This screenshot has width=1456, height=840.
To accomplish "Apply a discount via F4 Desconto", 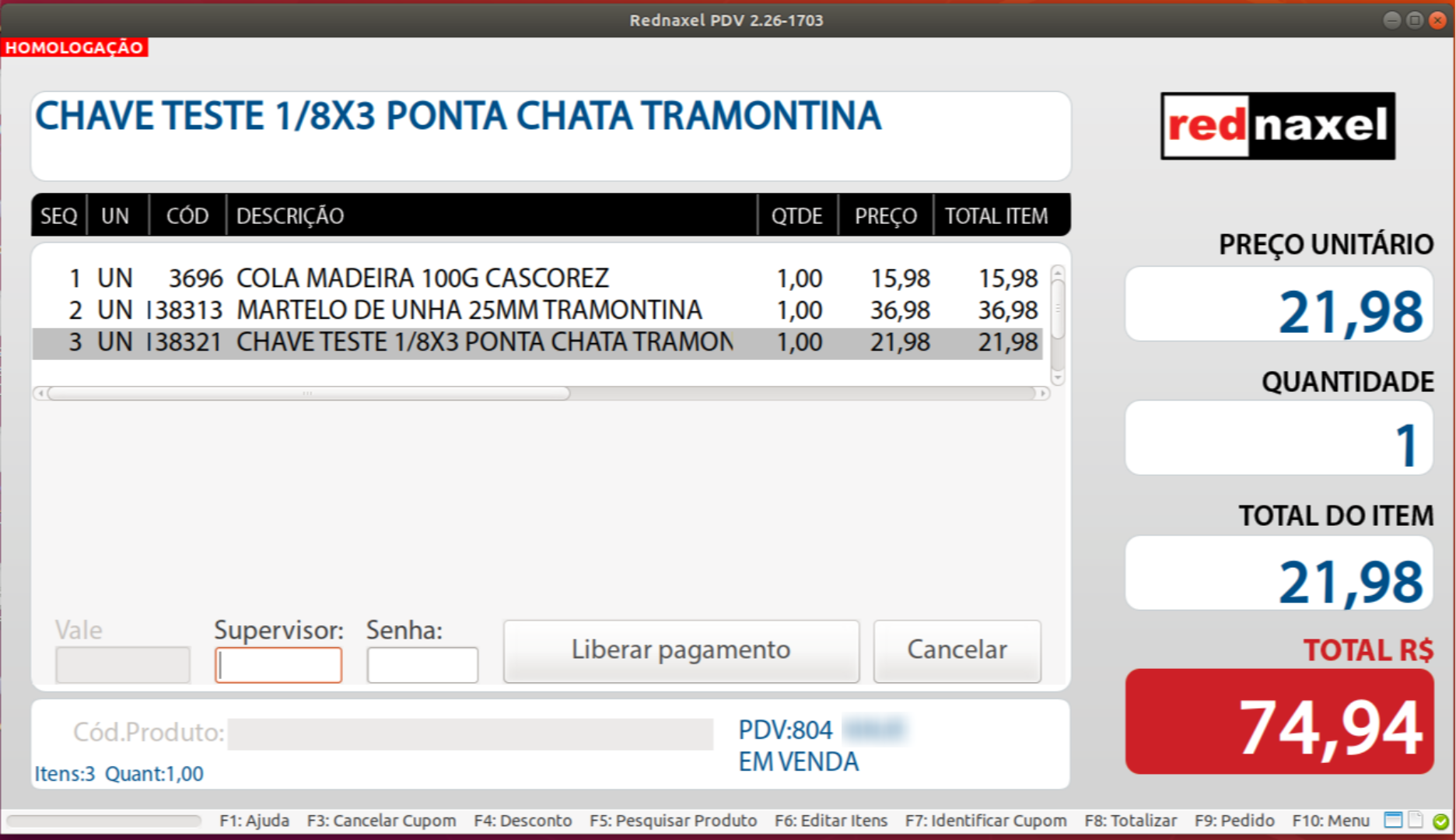I will tap(522, 821).
